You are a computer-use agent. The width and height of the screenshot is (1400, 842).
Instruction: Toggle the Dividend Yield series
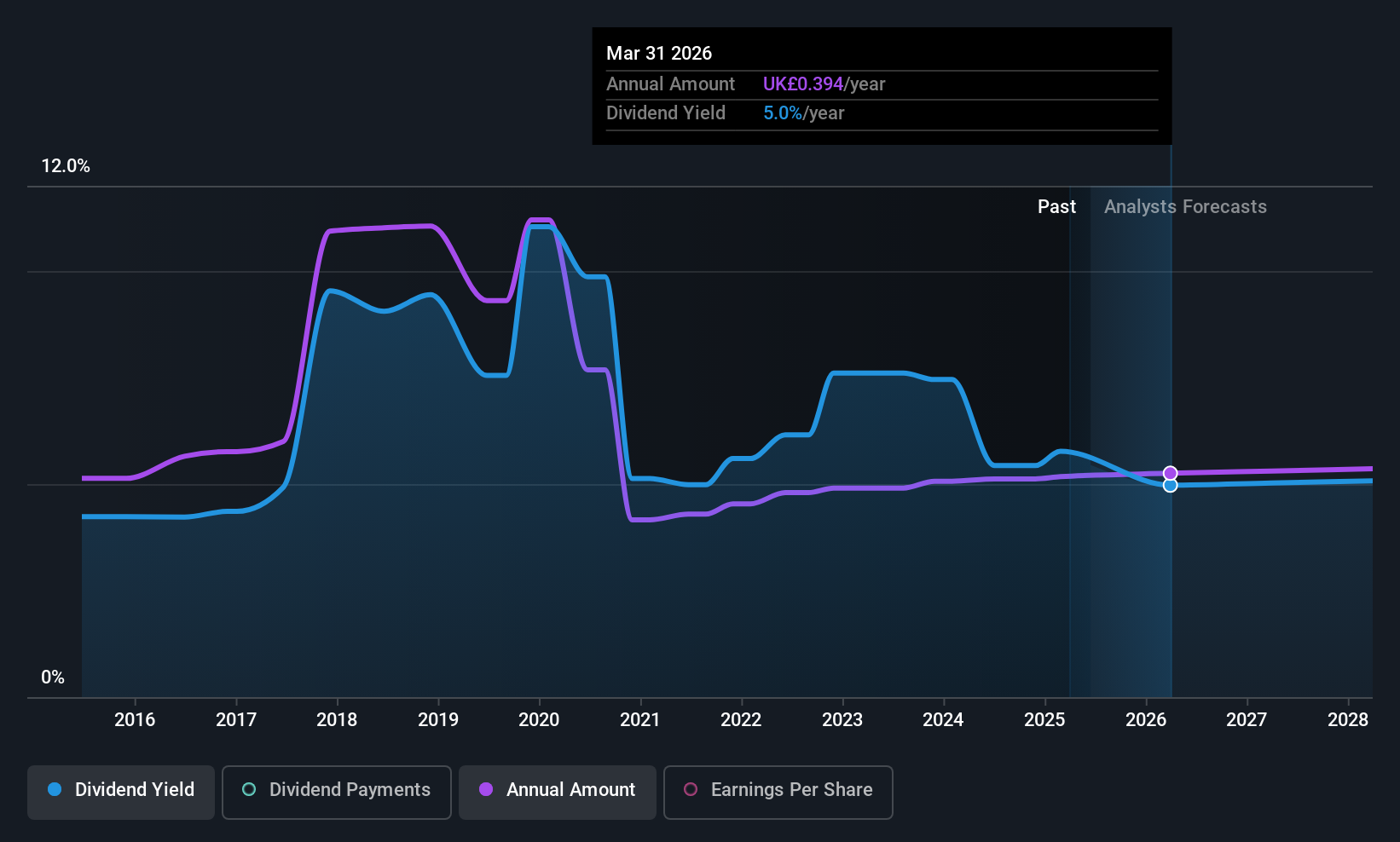pyautogui.click(x=121, y=792)
